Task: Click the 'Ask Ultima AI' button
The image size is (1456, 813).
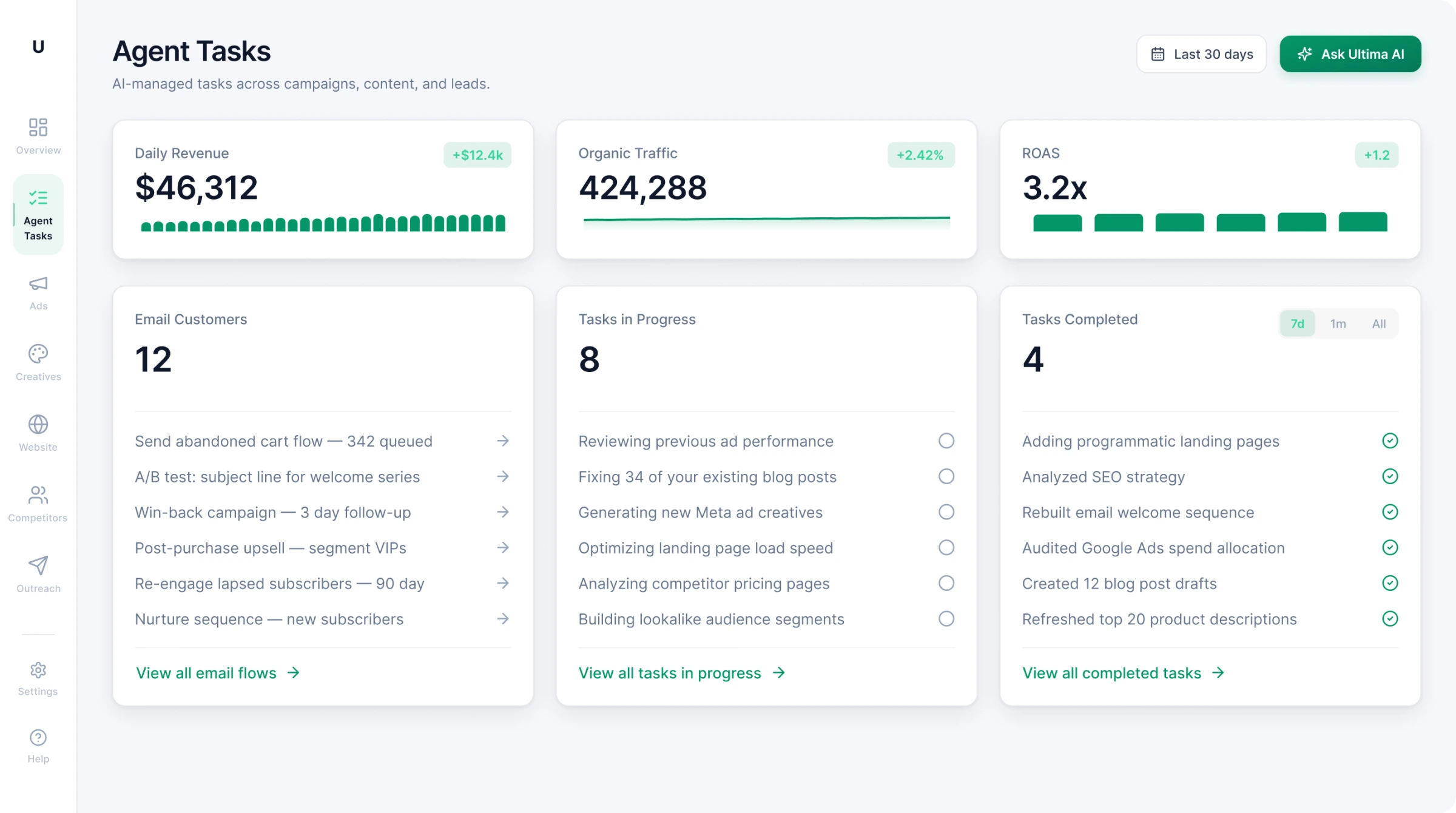Action: point(1350,54)
